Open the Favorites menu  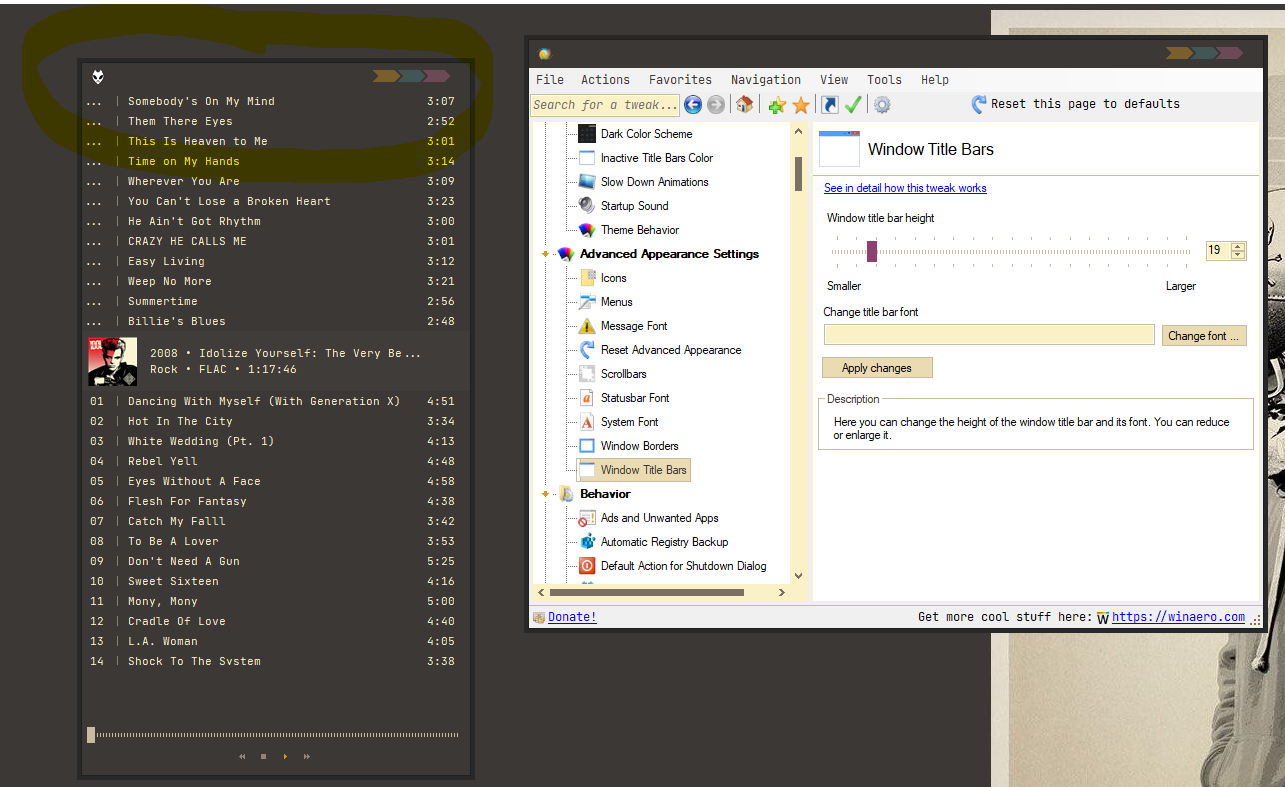tap(680, 80)
